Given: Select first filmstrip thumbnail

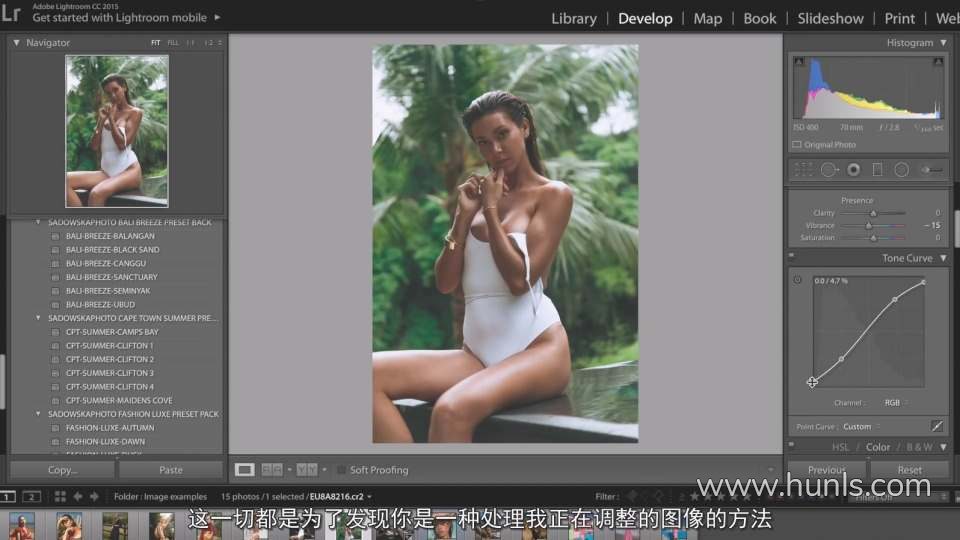Looking at the screenshot, I should (x=21, y=527).
